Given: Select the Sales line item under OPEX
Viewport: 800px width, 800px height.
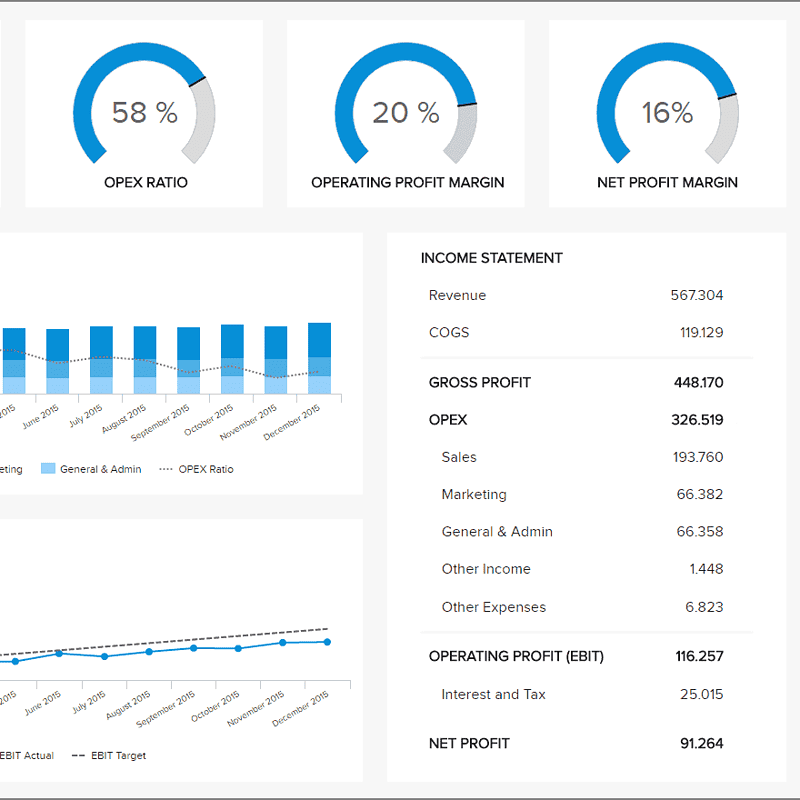Looking at the screenshot, I should click(x=458, y=457).
